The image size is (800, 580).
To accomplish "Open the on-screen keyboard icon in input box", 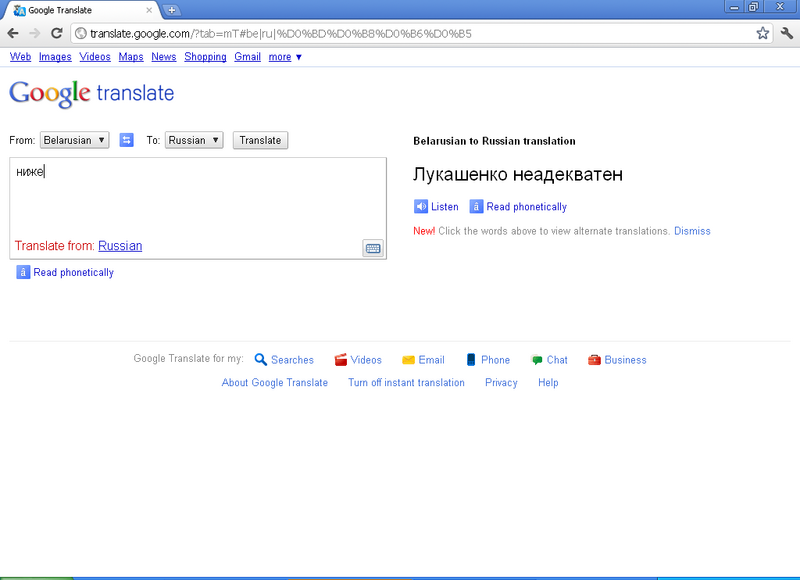I will click(x=372, y=247).
